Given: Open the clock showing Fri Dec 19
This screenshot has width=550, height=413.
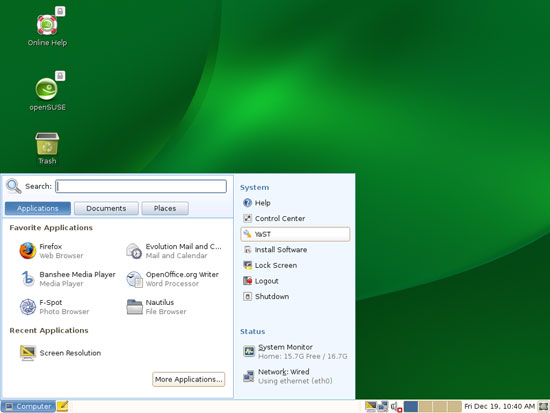Looking at the screenshot, I should click(499, 406).
